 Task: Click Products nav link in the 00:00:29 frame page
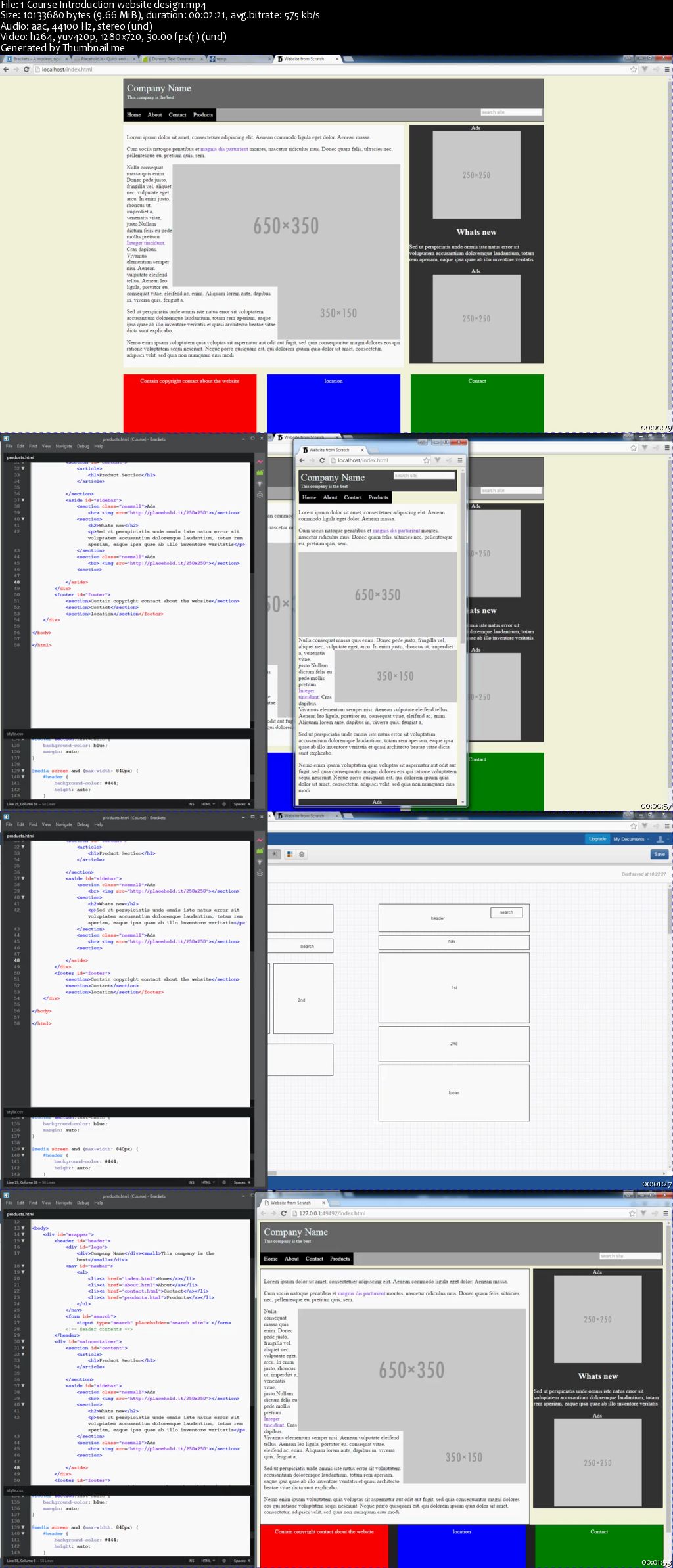pos(203,115)
